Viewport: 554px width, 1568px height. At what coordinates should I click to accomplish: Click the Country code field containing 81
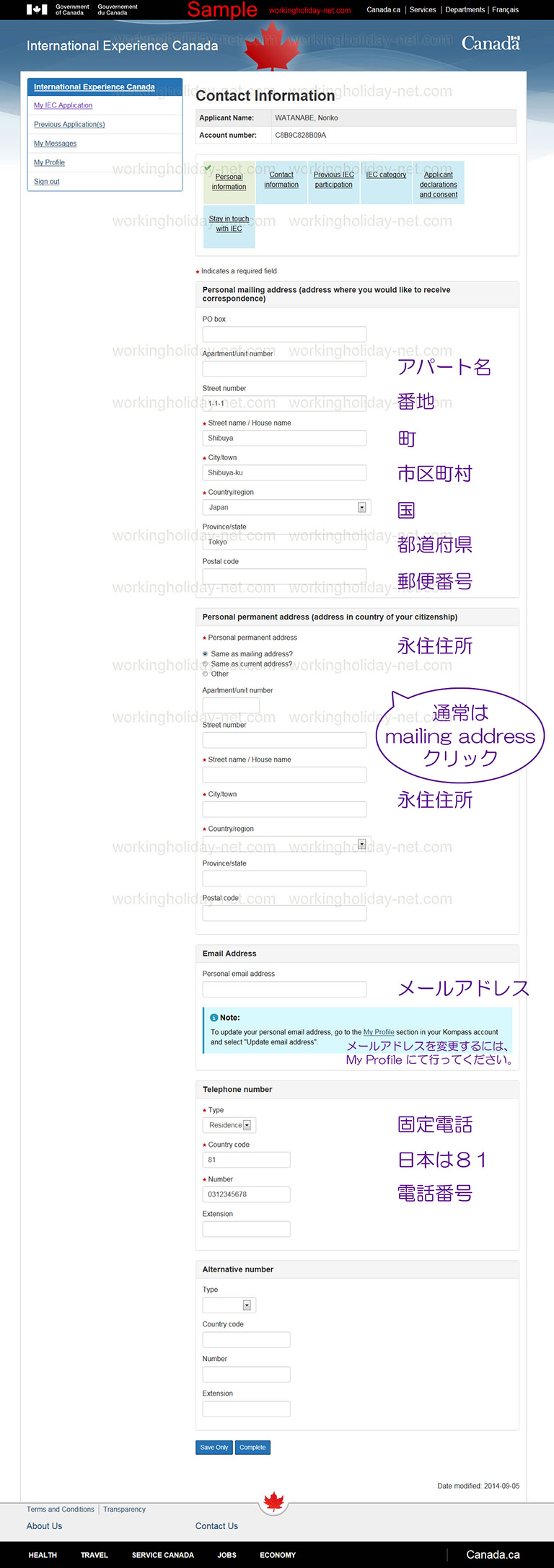tap(246, 1160)
